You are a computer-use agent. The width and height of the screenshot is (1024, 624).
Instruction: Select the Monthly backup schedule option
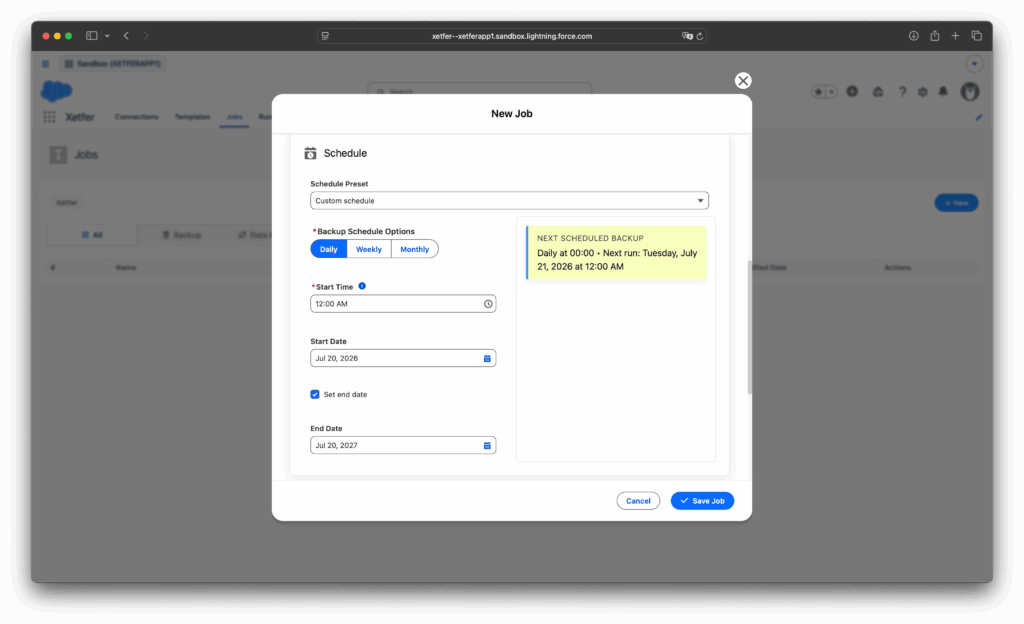[414, 249]
